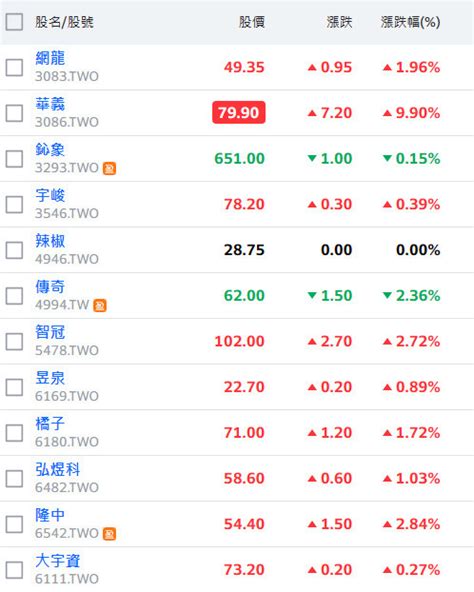Open the 鈊象 stock link
Viewport: 474px width, 592px height.
(x=50, y=150)
